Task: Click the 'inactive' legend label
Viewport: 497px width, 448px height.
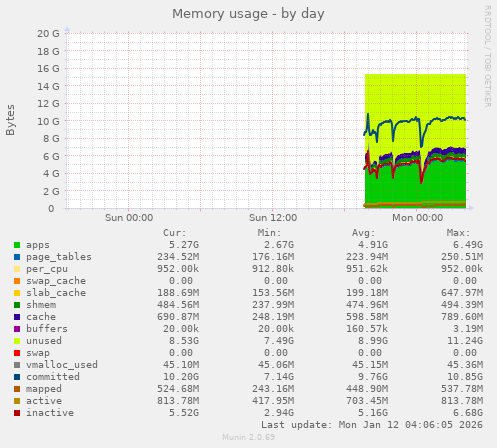Action: [50, 413]
